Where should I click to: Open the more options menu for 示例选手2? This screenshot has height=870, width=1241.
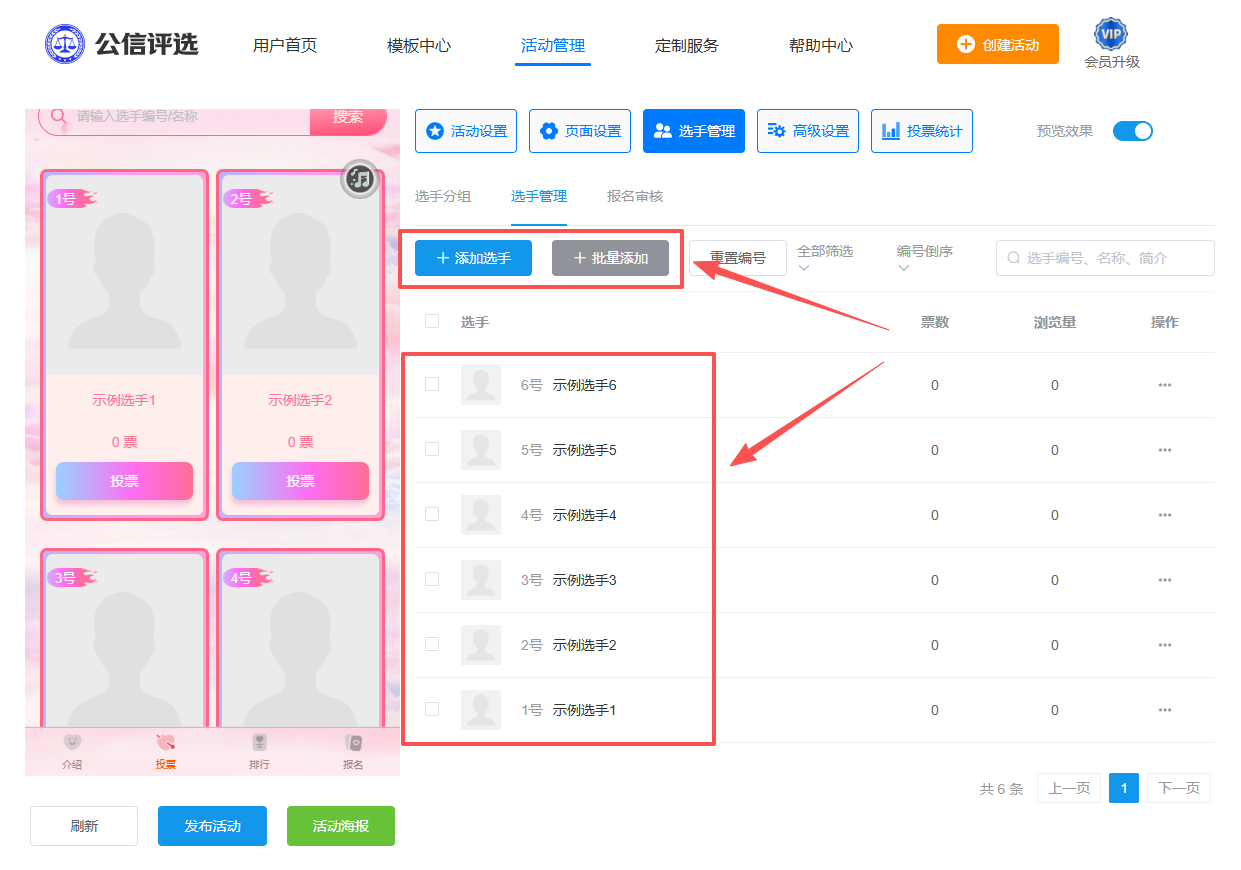click(x=1165, y=645)
